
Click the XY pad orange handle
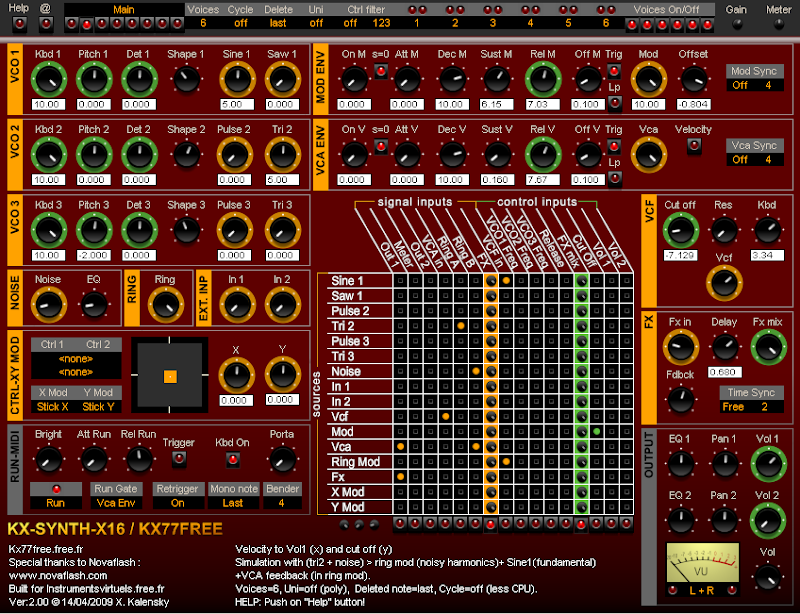pyautogui.click(x=170, y=377)
